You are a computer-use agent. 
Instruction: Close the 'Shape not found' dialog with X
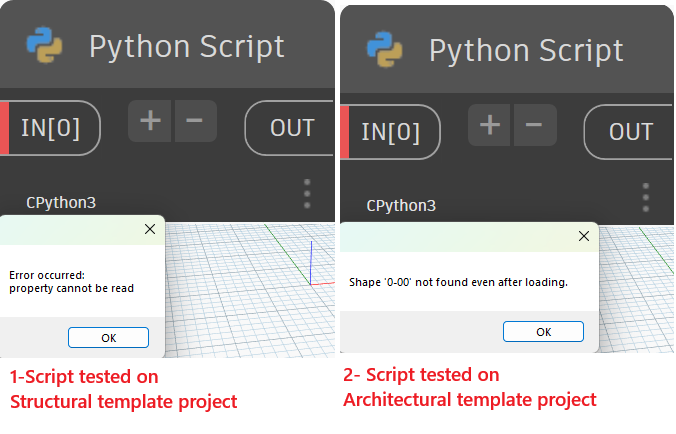pos(584,236)
